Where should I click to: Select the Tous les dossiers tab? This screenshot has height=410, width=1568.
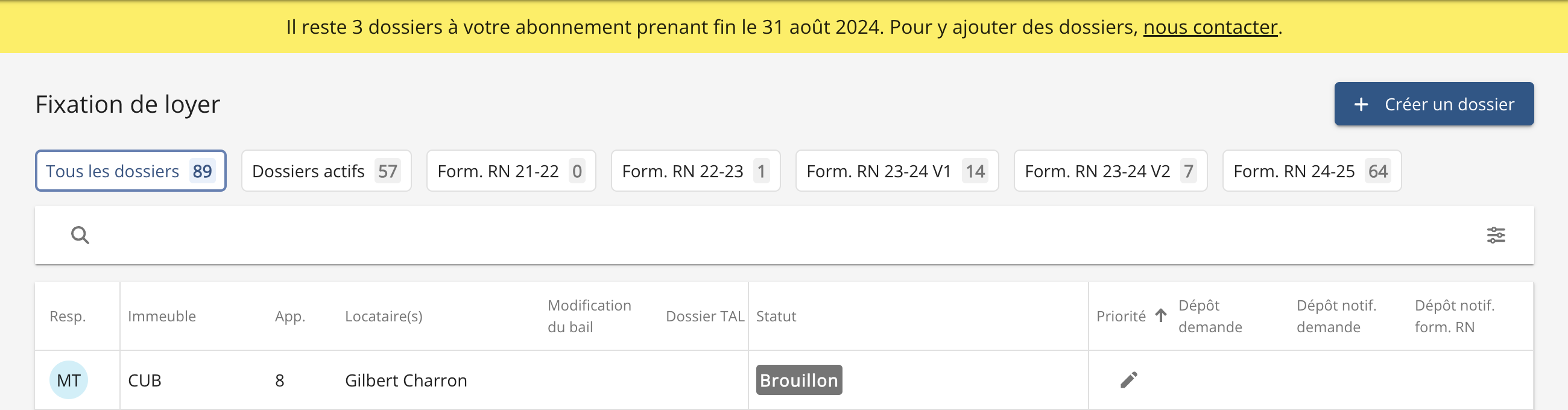point(130,171)
